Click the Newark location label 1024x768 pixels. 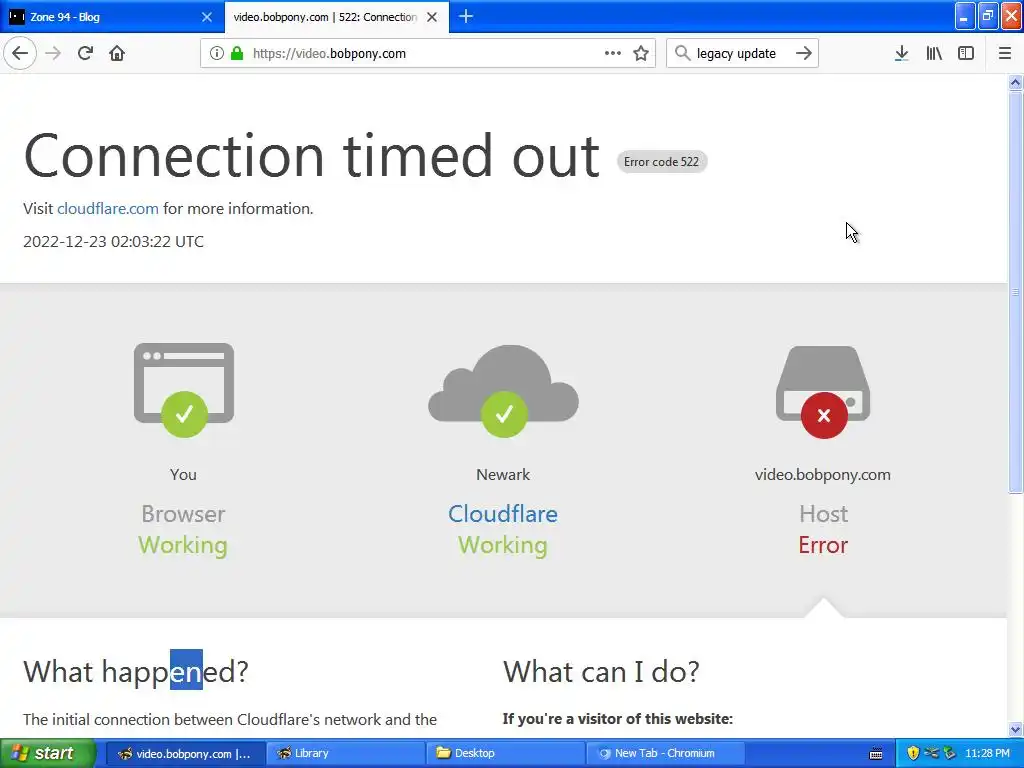tap(503, 475)
